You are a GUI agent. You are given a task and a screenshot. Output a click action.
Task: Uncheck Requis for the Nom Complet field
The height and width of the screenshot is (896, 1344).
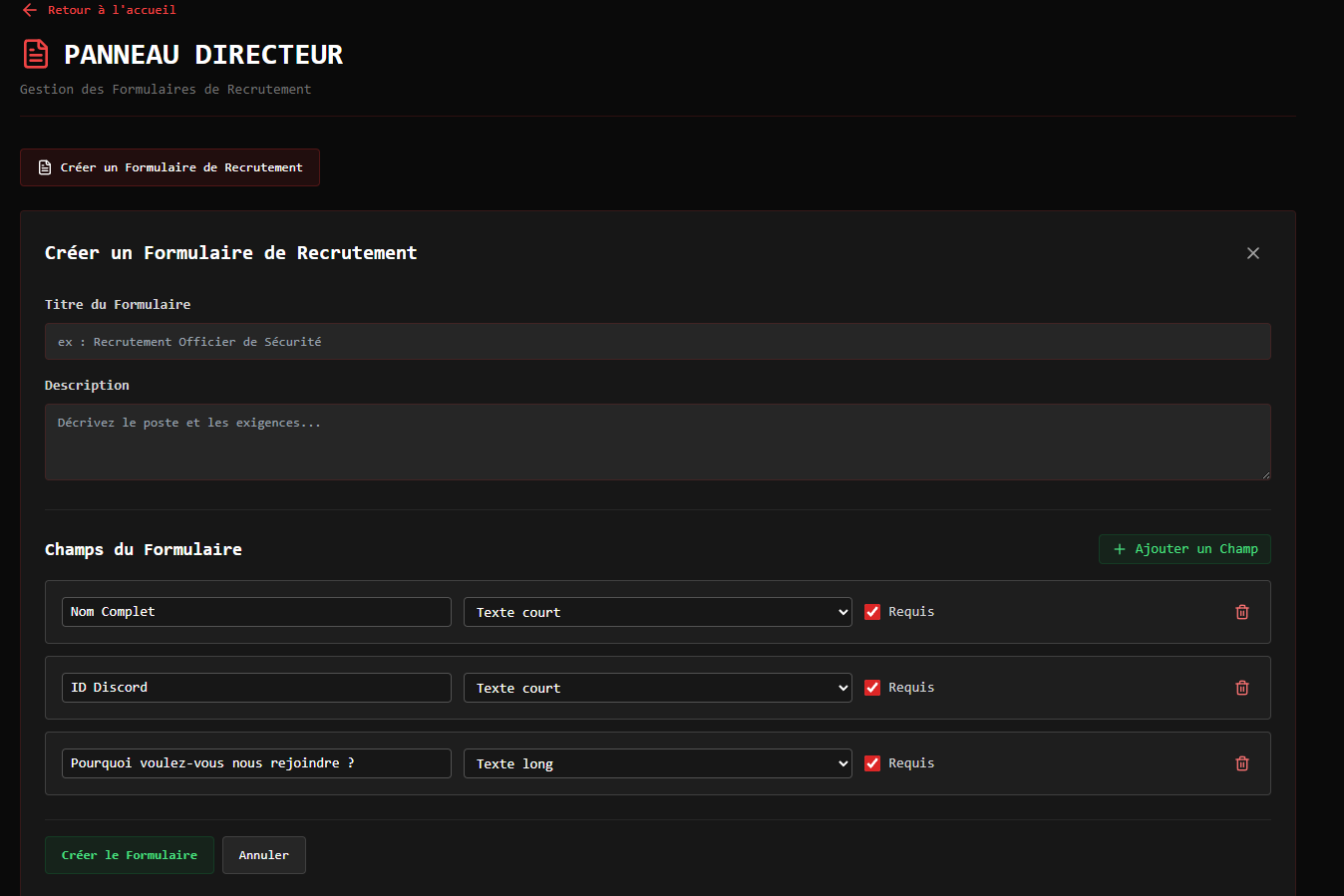coord(872,612)
